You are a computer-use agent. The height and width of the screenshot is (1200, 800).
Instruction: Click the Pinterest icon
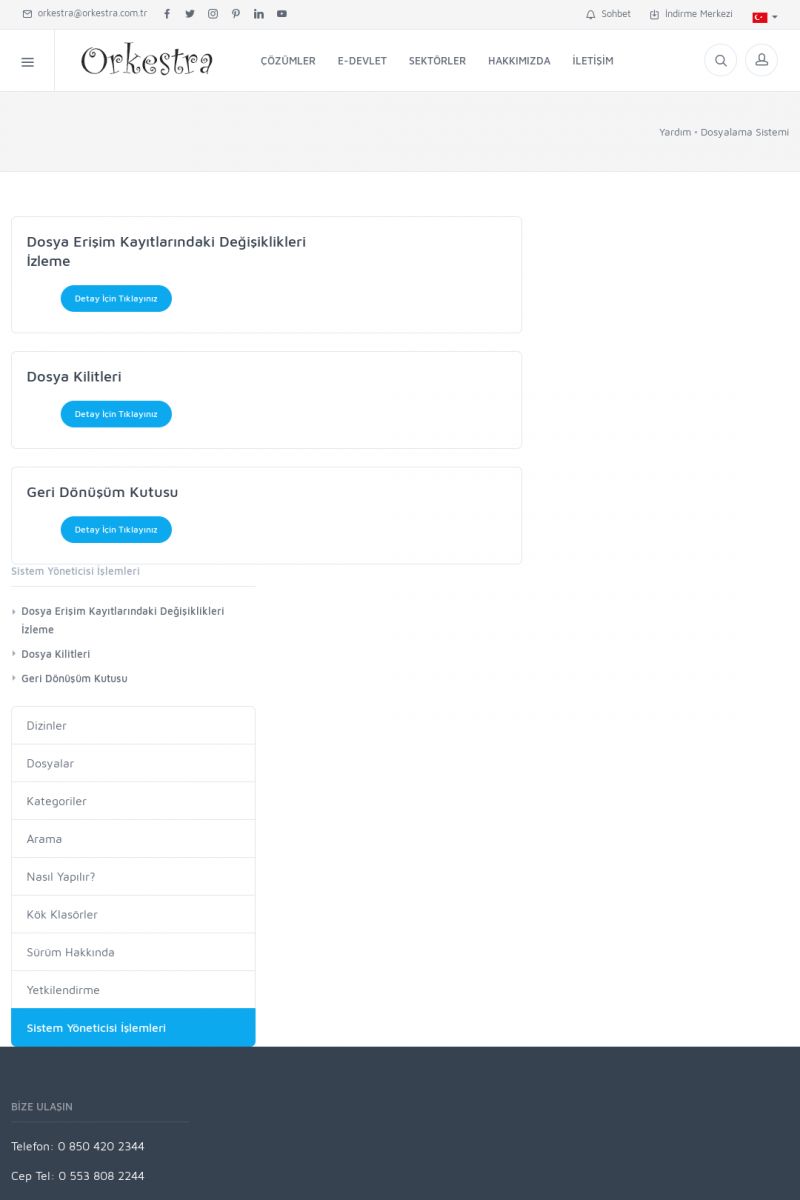coord(236,14)
